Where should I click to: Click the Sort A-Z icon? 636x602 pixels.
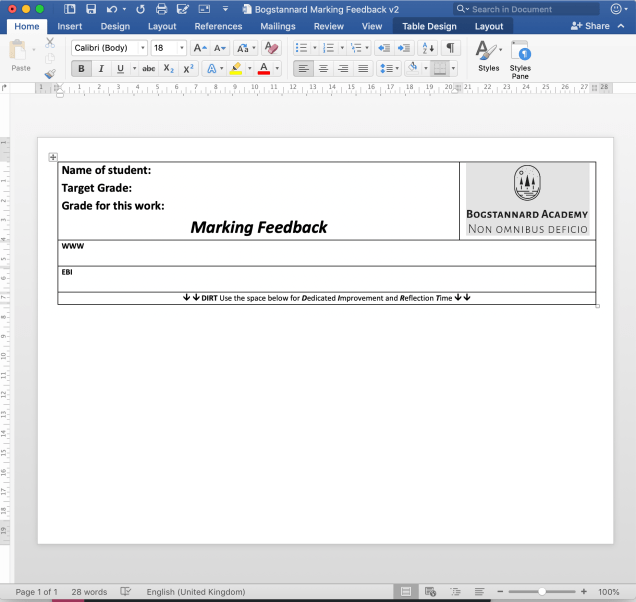428,48
